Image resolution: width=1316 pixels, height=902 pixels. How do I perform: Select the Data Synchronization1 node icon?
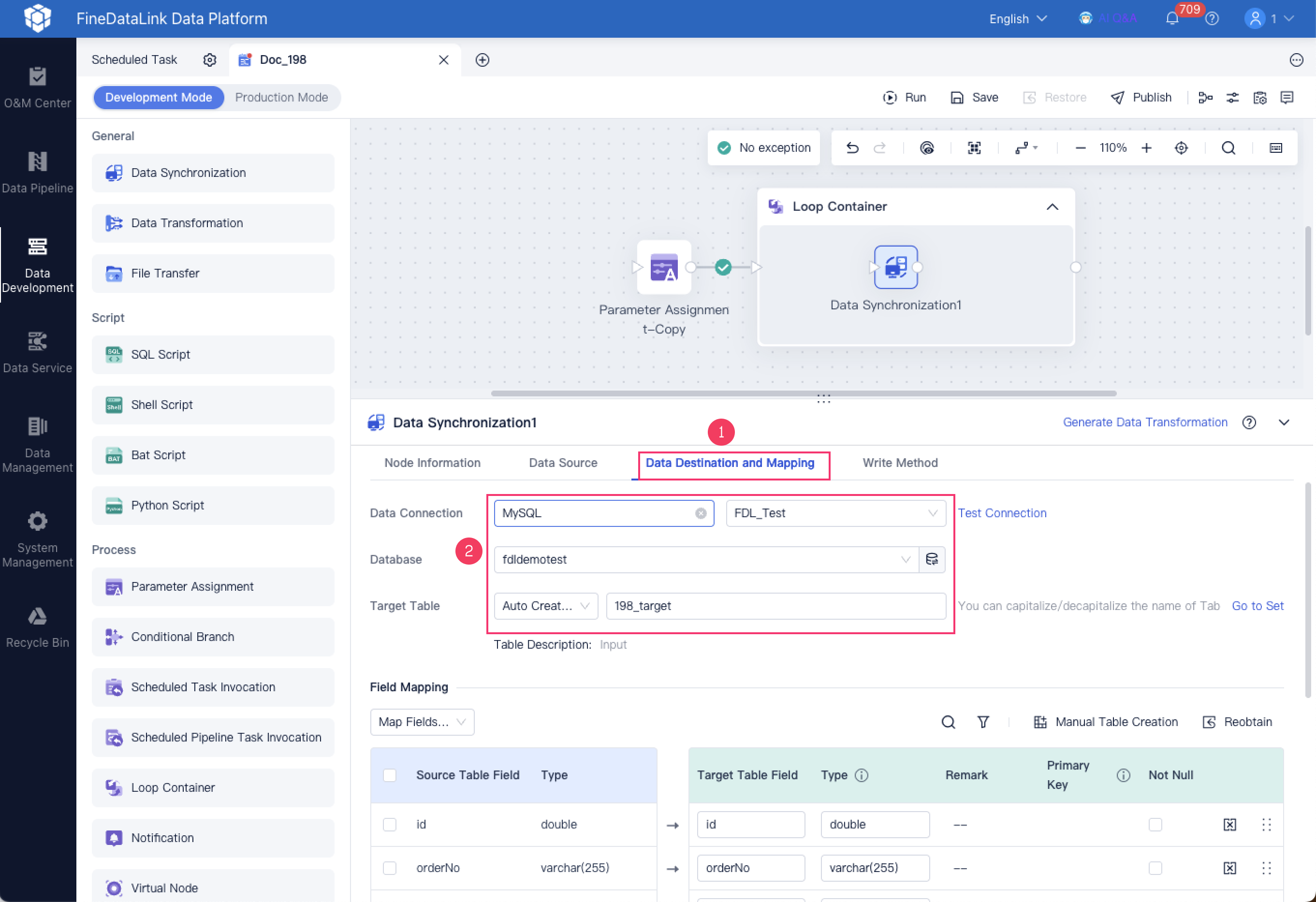[896, 267]
